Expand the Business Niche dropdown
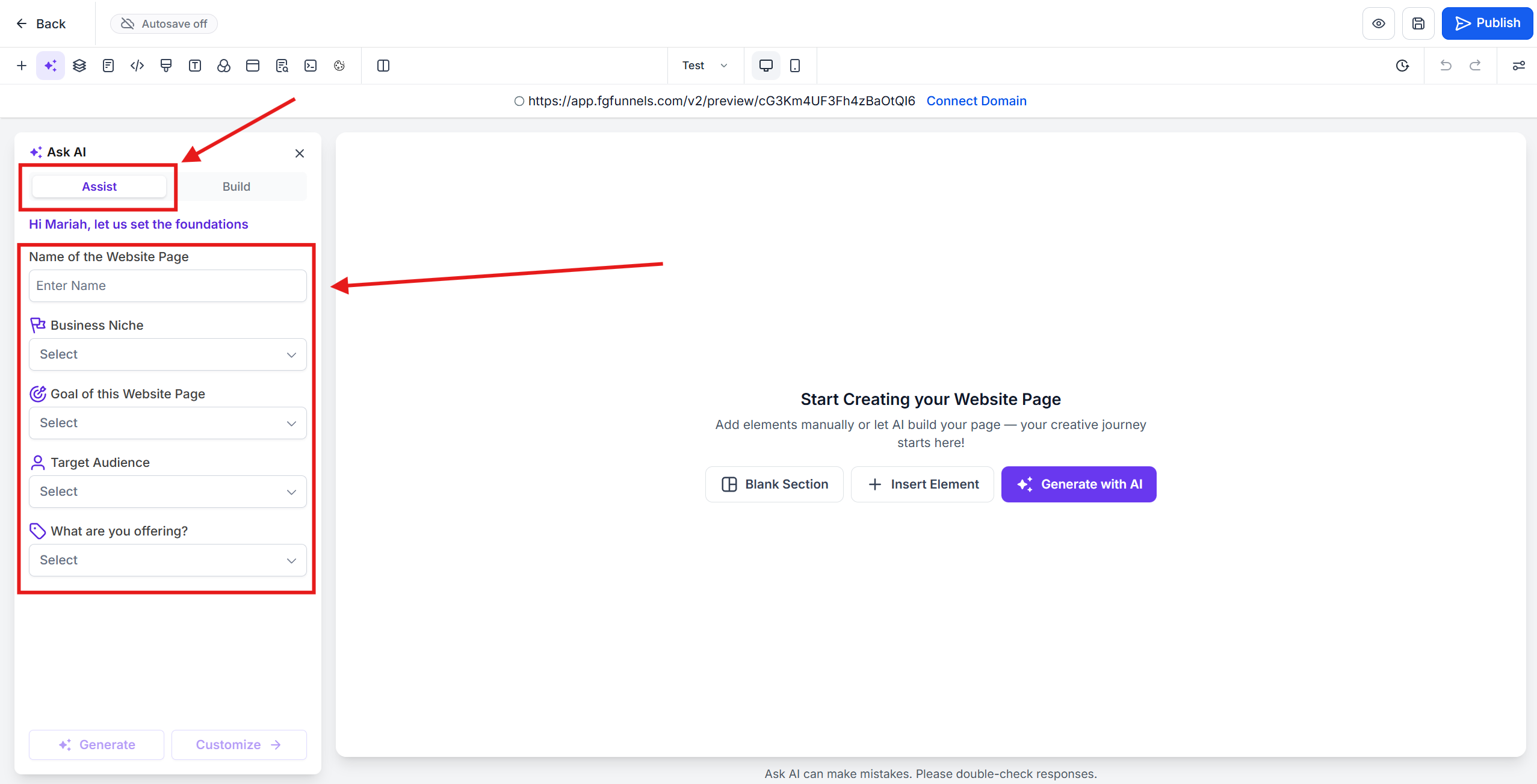The image size is (1537, 784). click(167, 354)
